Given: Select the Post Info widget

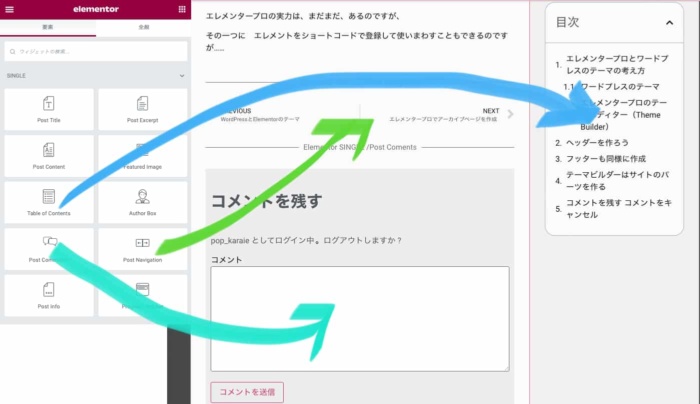Looking at the screenshot, I should (49, 296).
